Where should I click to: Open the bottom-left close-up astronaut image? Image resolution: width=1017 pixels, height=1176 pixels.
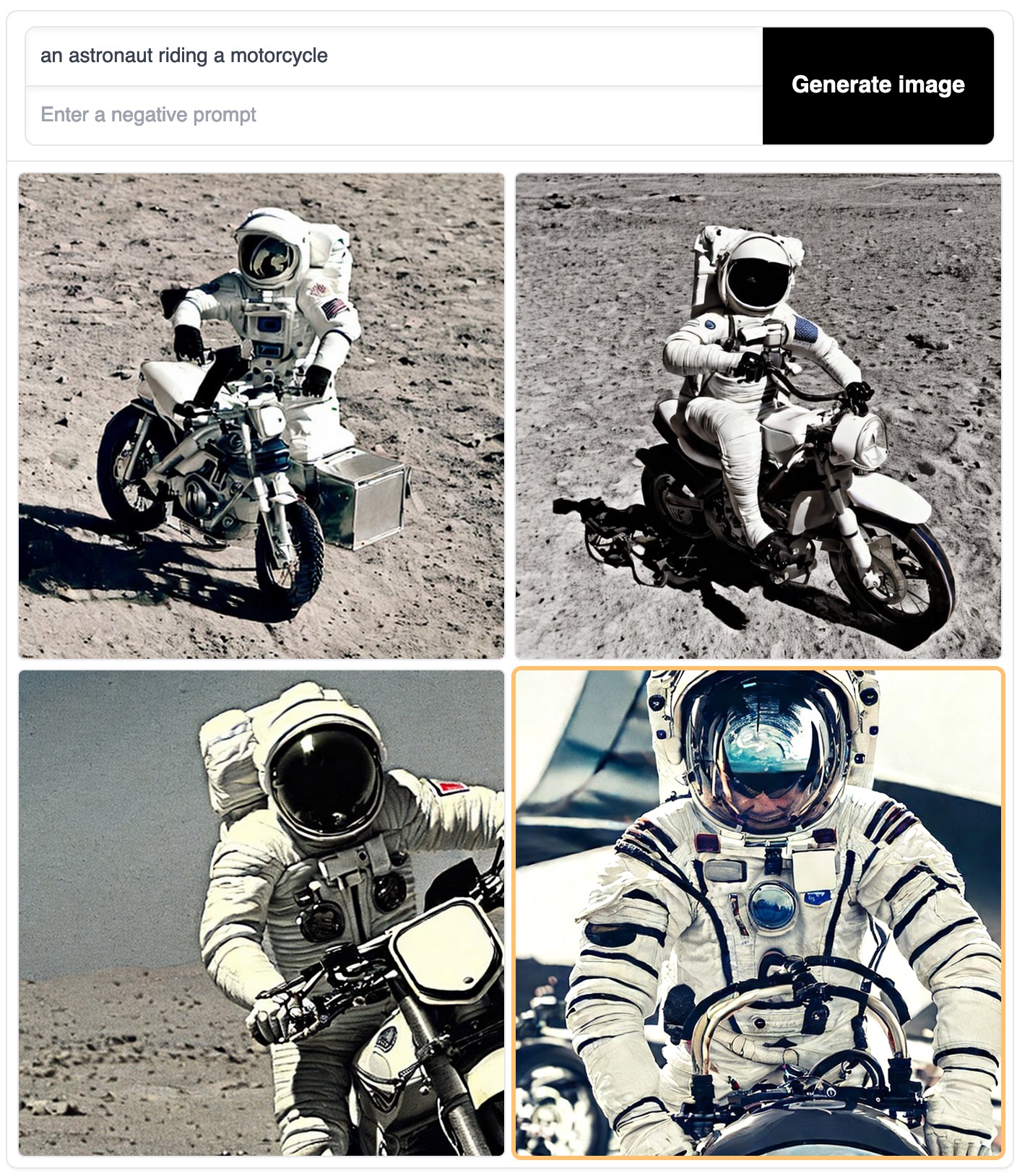coord(261,913)
